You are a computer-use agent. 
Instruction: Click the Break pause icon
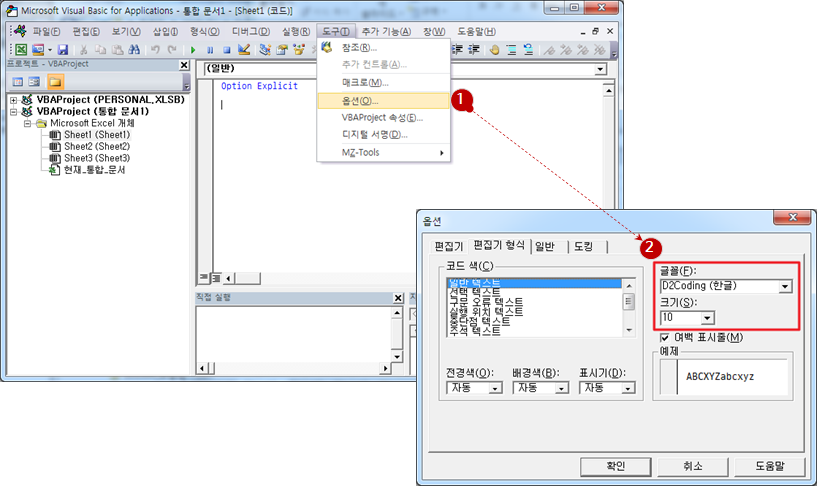tap(210, 50)
